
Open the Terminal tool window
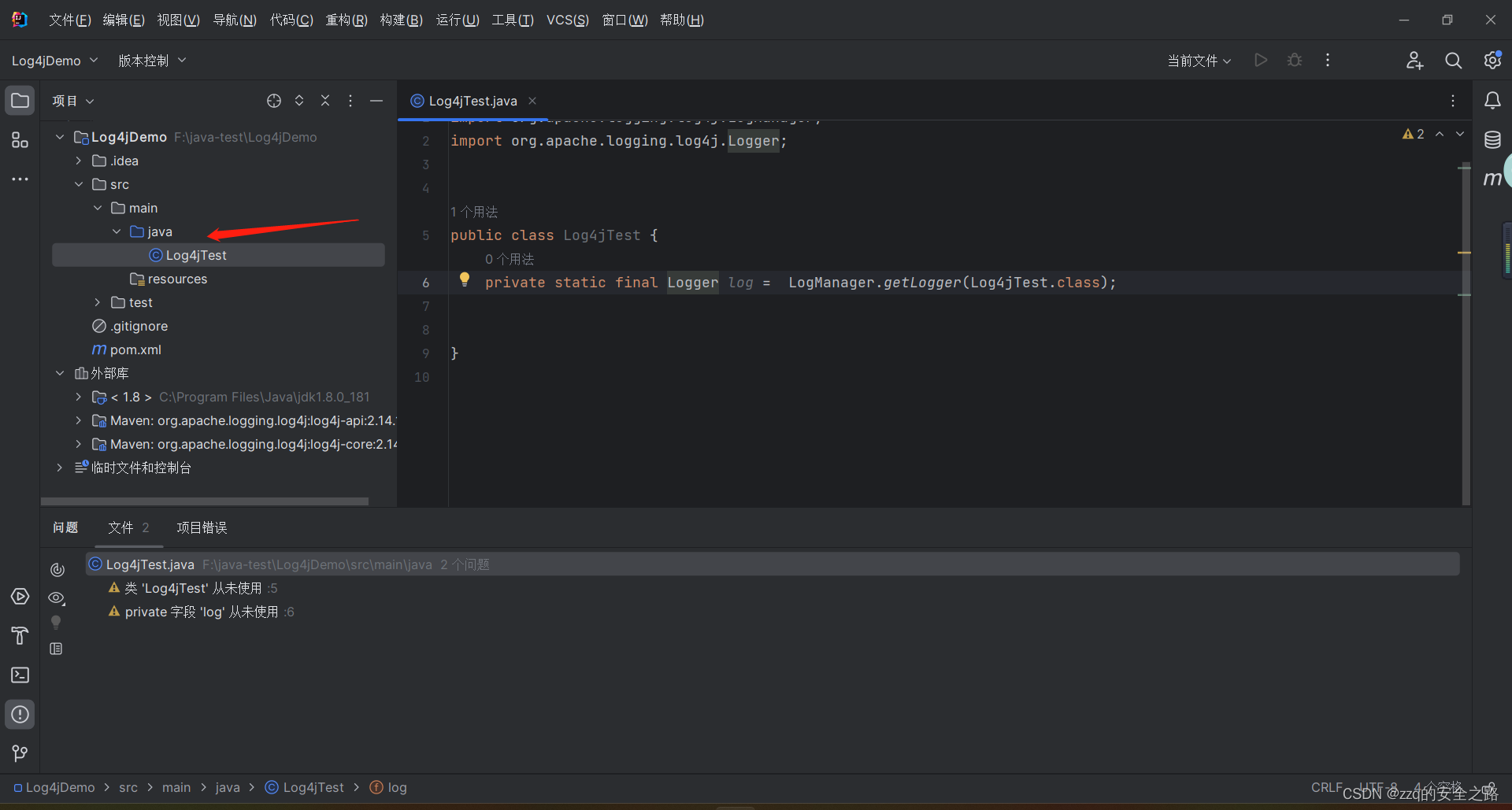20,675
